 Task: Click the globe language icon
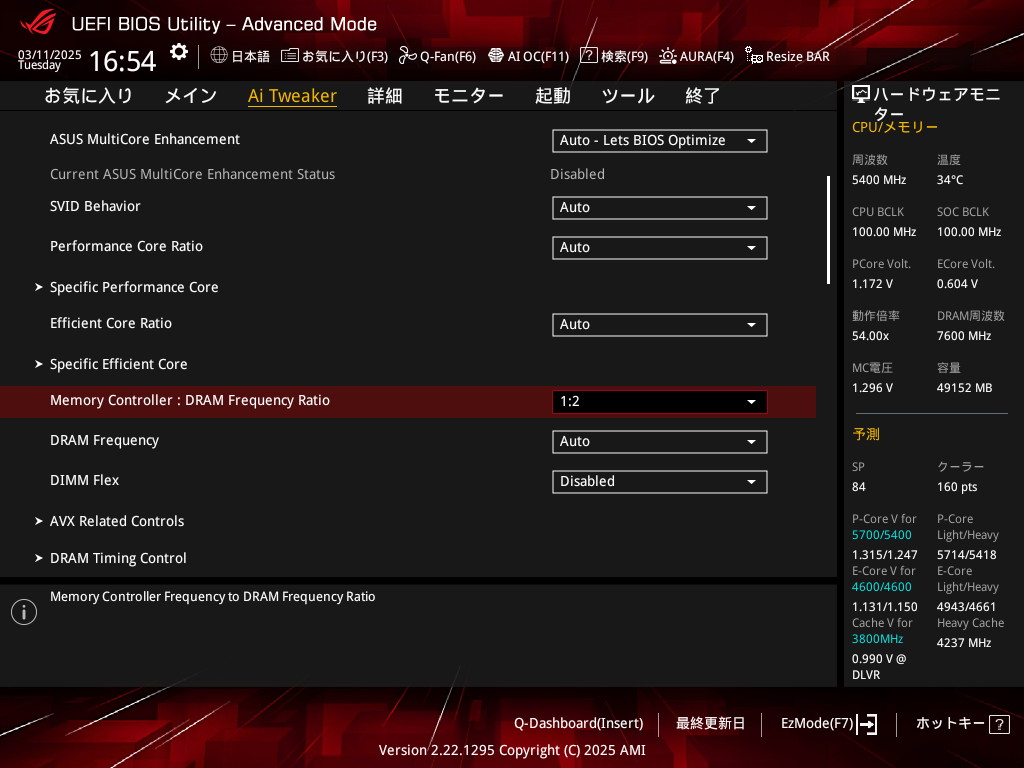[219, 56]
